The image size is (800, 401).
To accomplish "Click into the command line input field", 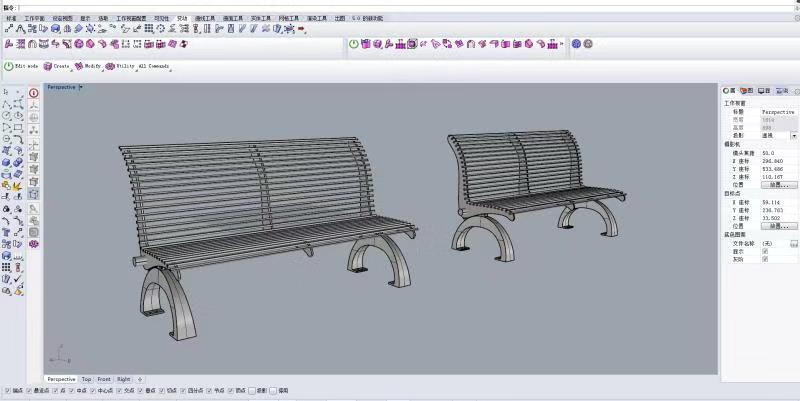I will coord(408,8).
